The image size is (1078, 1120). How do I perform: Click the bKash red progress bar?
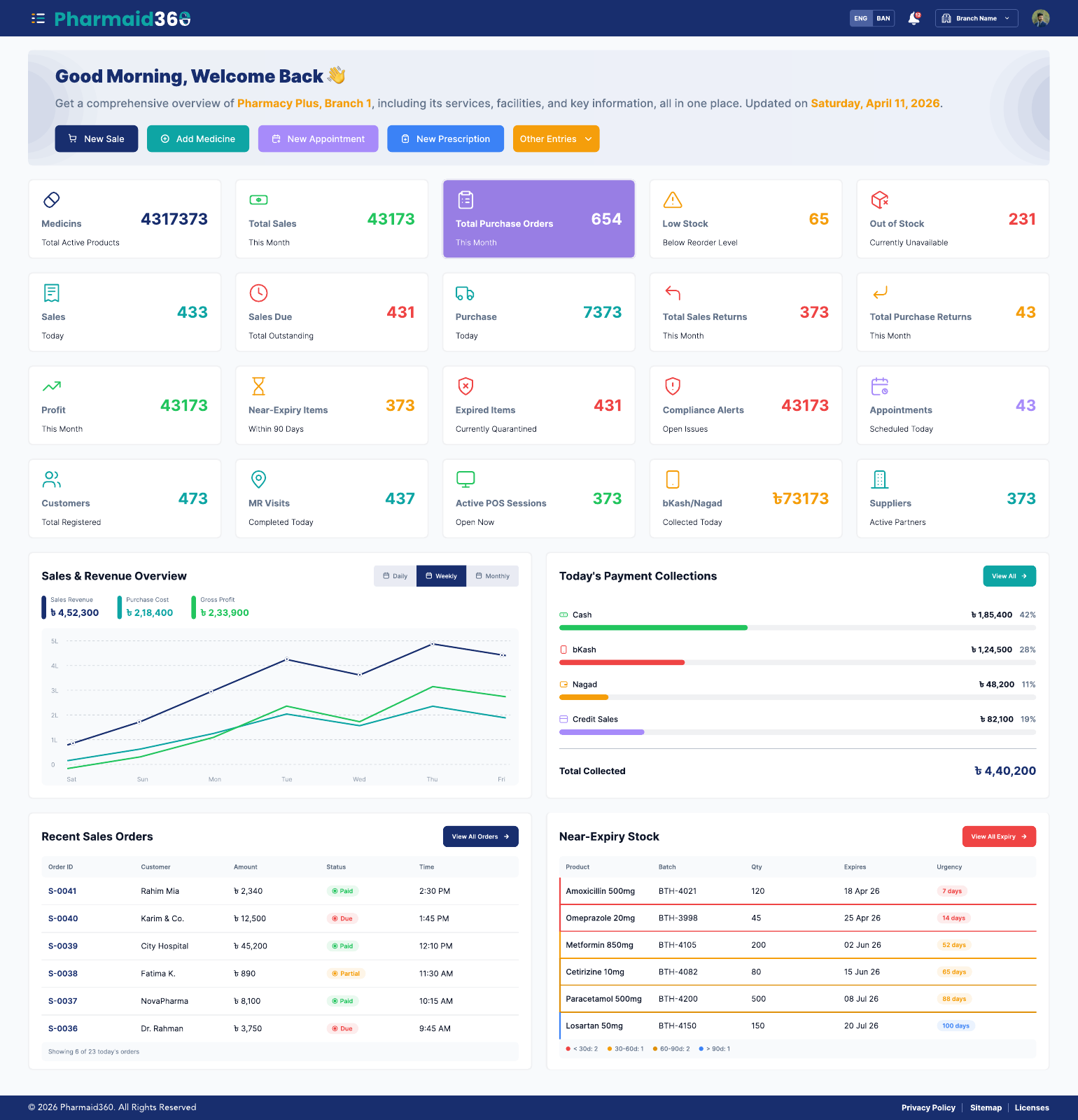pos(622,662)
